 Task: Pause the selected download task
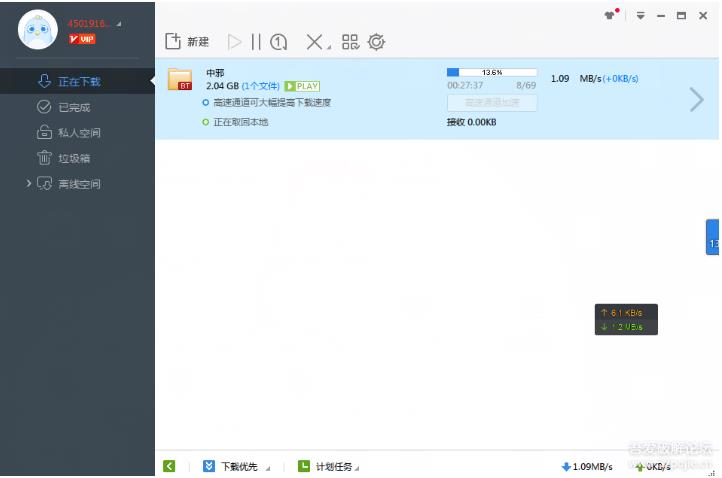pos(256,42)
